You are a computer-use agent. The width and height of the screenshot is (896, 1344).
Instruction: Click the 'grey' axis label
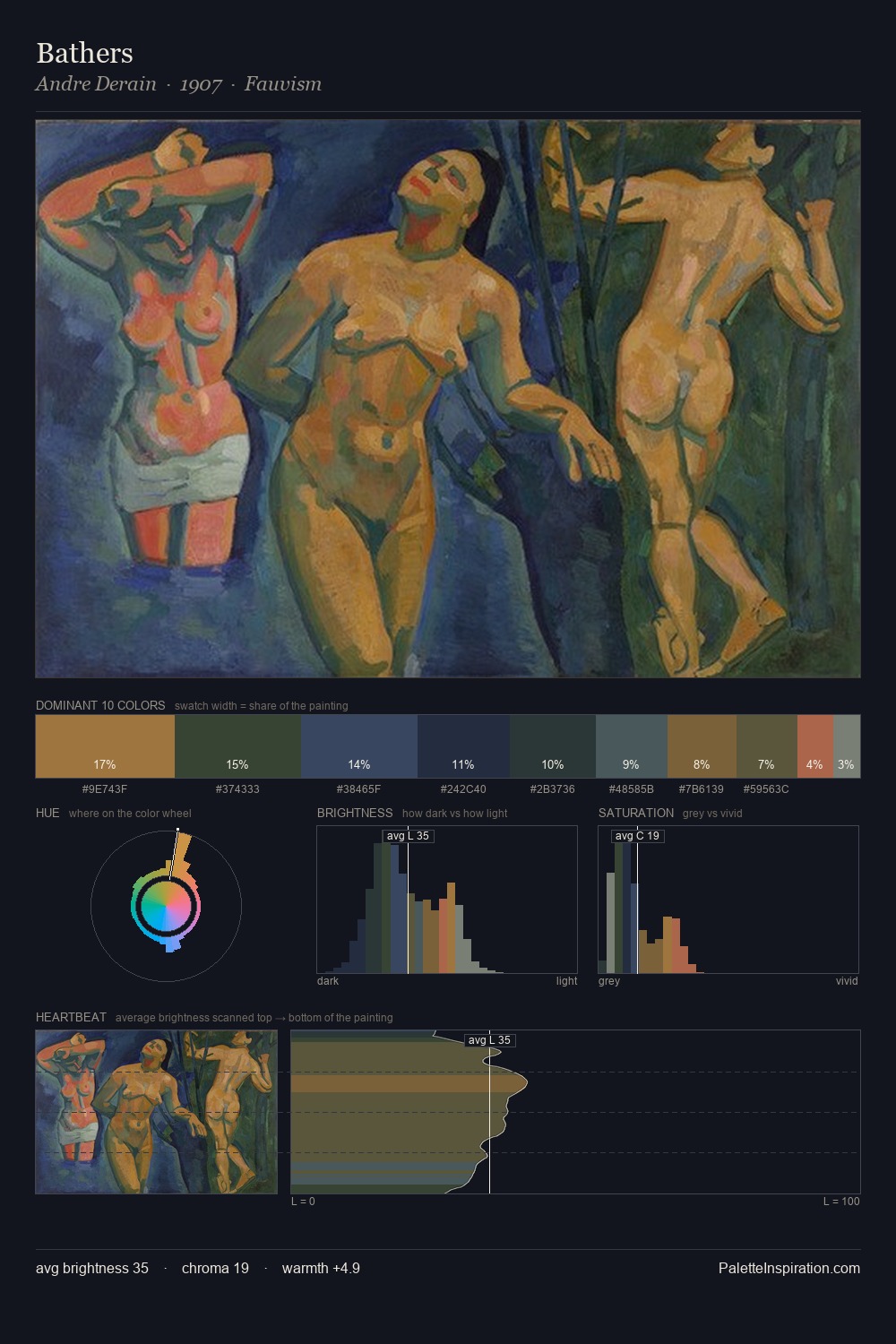click(x=609, y=981)
